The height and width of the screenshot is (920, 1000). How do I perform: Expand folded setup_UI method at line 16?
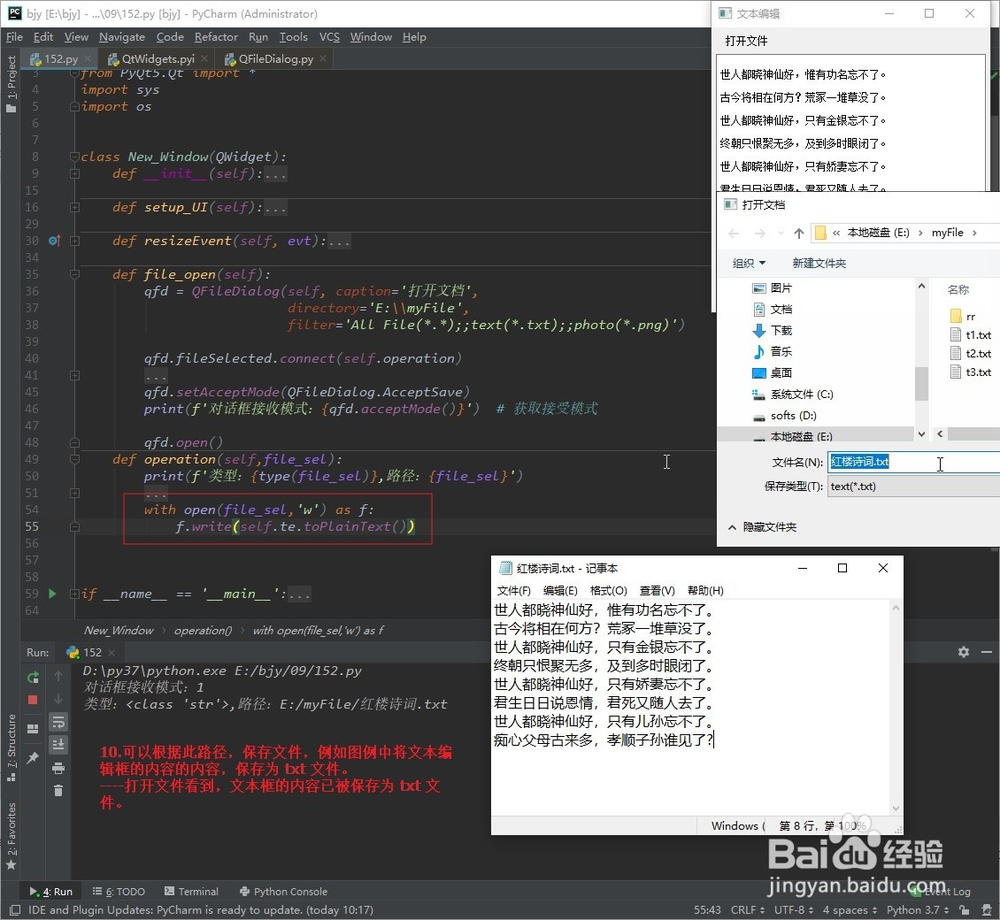[74, 207]
